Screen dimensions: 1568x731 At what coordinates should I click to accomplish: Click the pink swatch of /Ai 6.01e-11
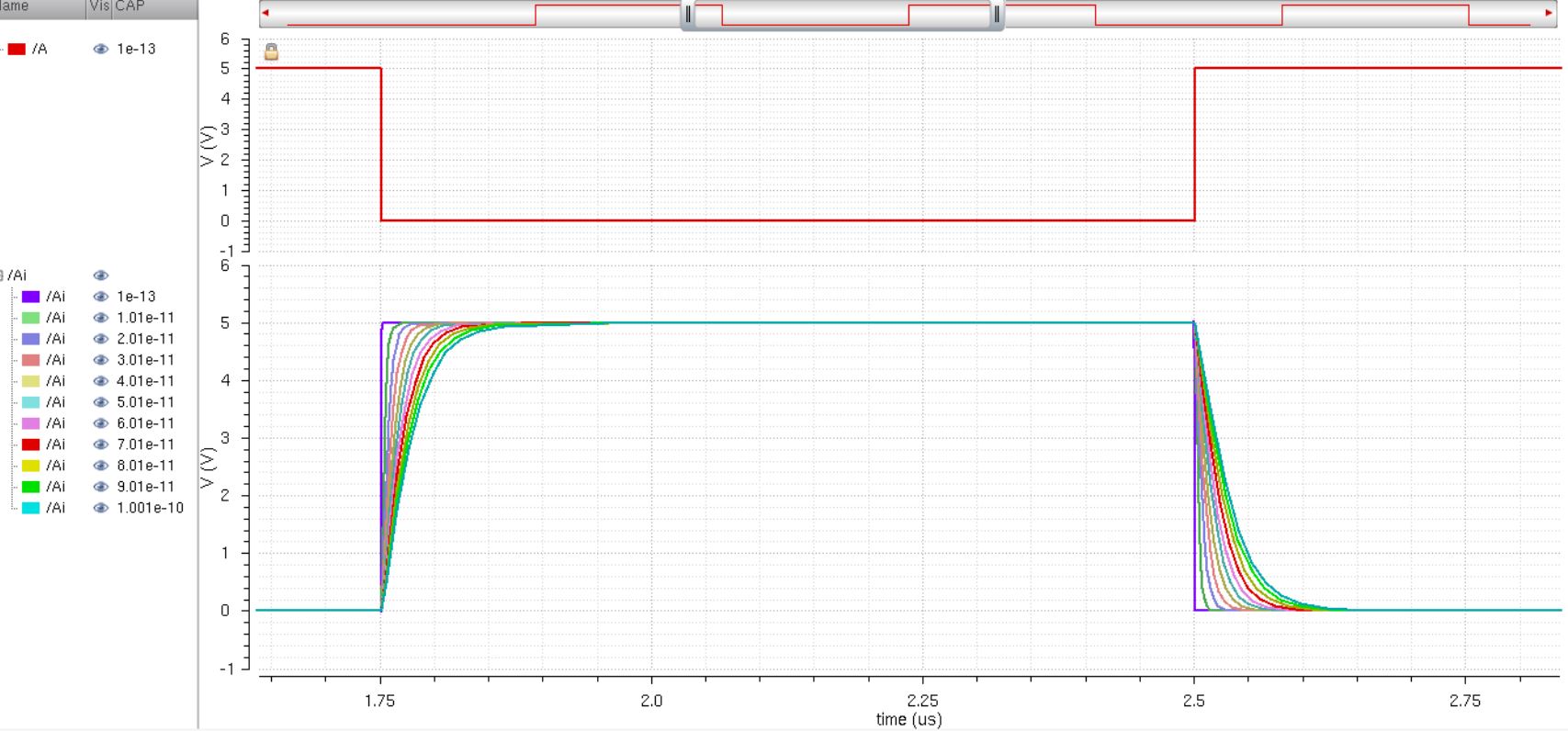31,423
